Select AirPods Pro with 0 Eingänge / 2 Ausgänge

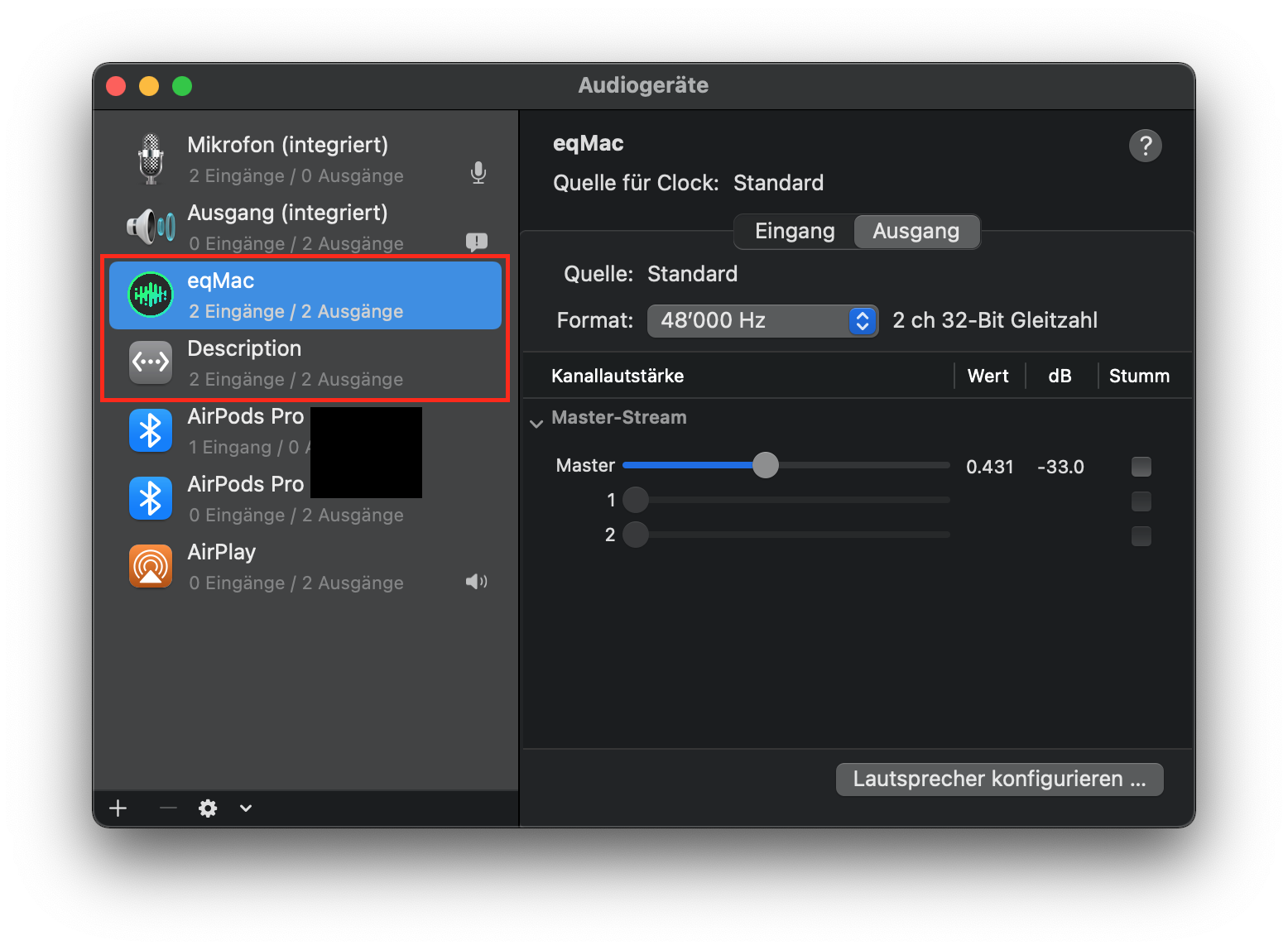pyautogui.click(x=305, y=498)
